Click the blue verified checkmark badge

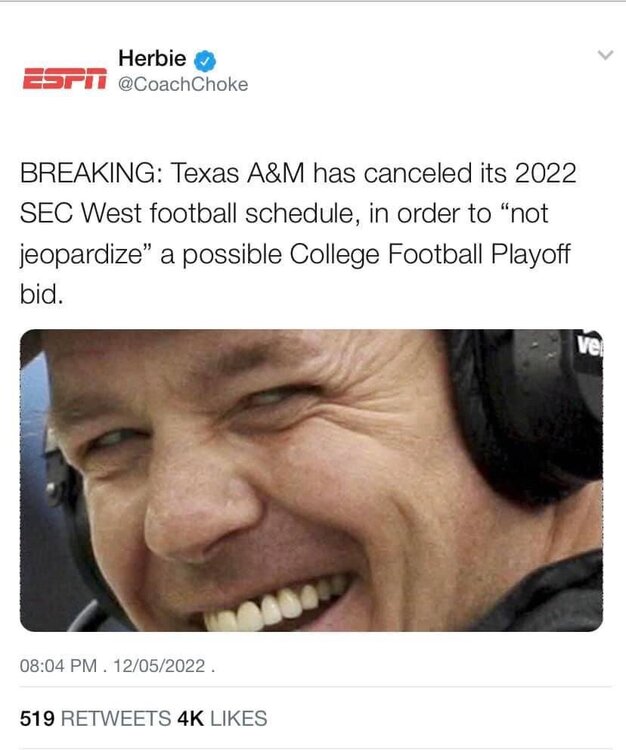[x=205, y=60]
